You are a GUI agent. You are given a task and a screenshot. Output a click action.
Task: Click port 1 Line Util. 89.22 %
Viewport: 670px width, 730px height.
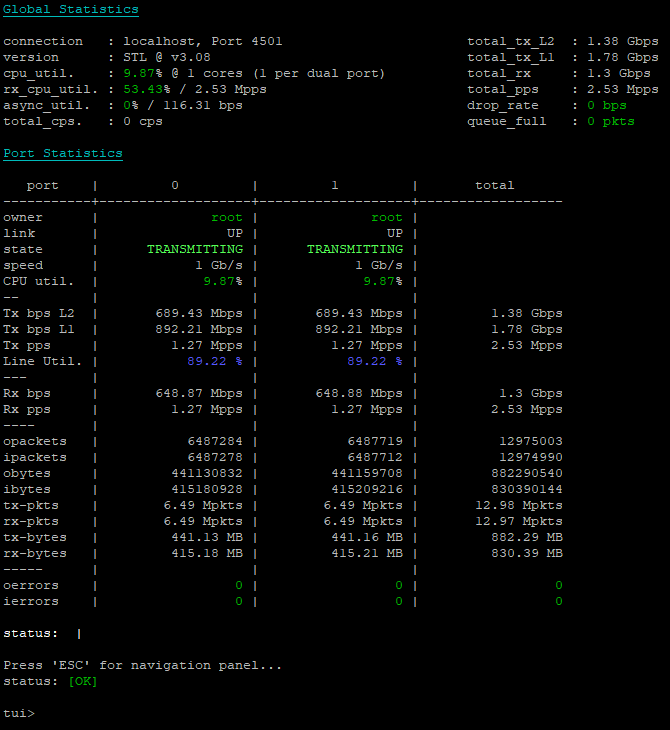coord(375,361)
